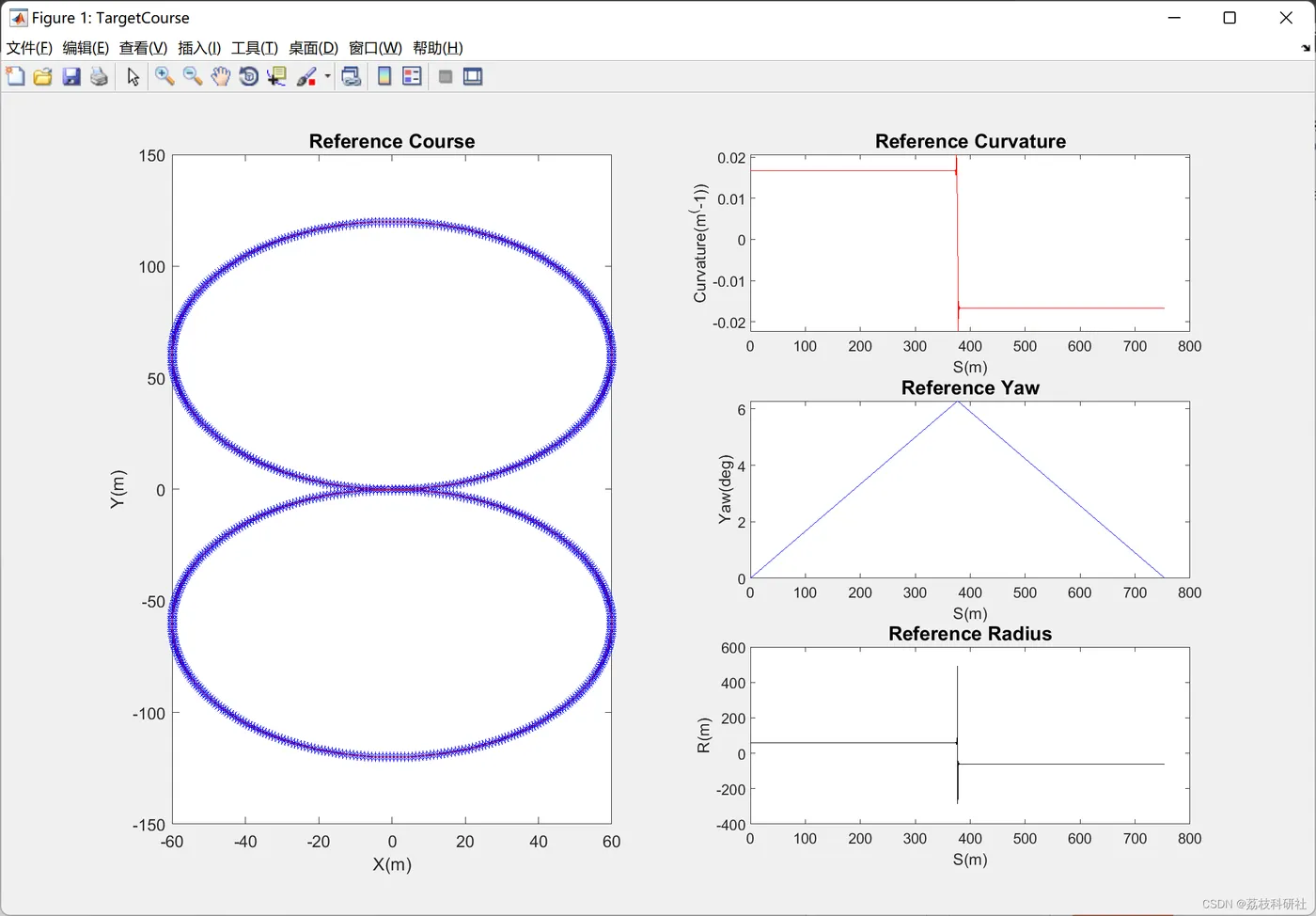Activate the Brush data tool

306,76
